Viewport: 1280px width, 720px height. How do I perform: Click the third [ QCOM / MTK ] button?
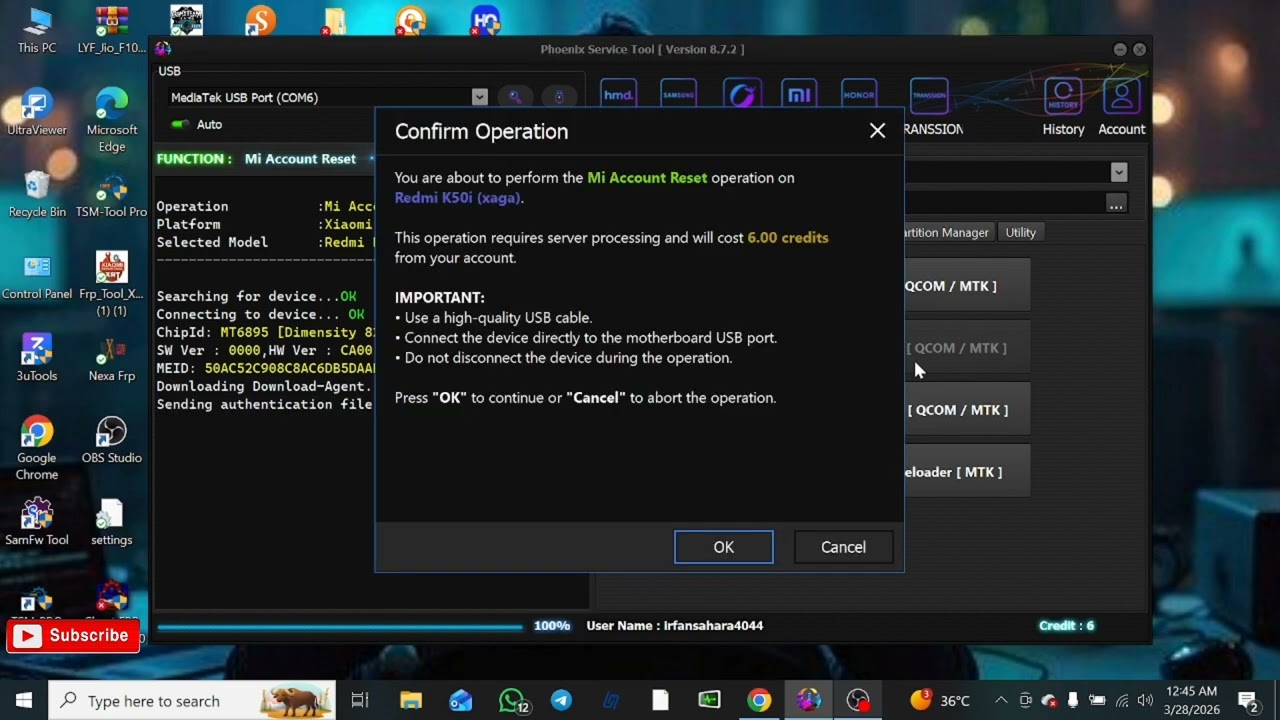click(x=967, y=410)
